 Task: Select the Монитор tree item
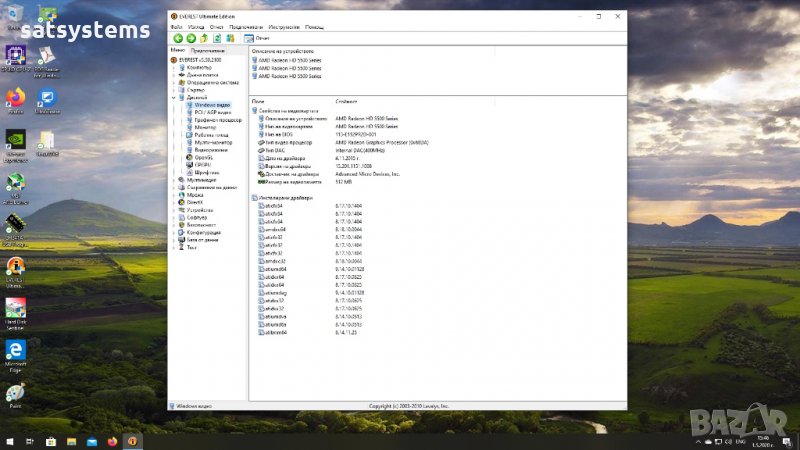[x=205, y=127]
